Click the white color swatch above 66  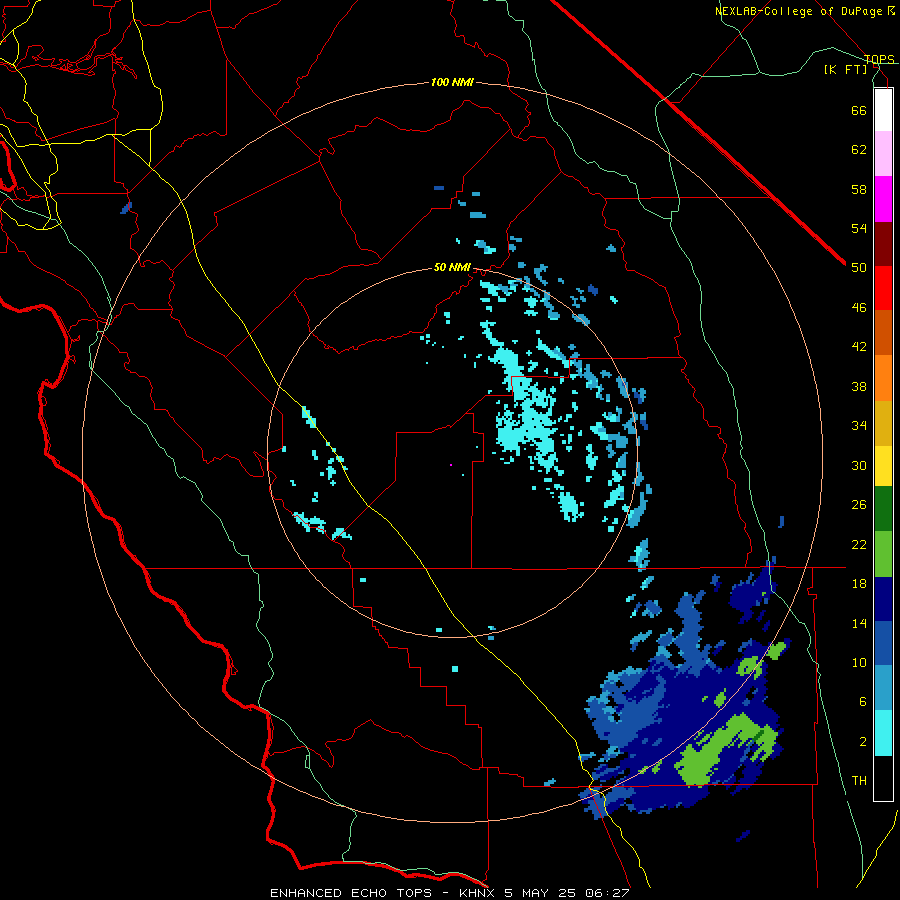point(883,110)
